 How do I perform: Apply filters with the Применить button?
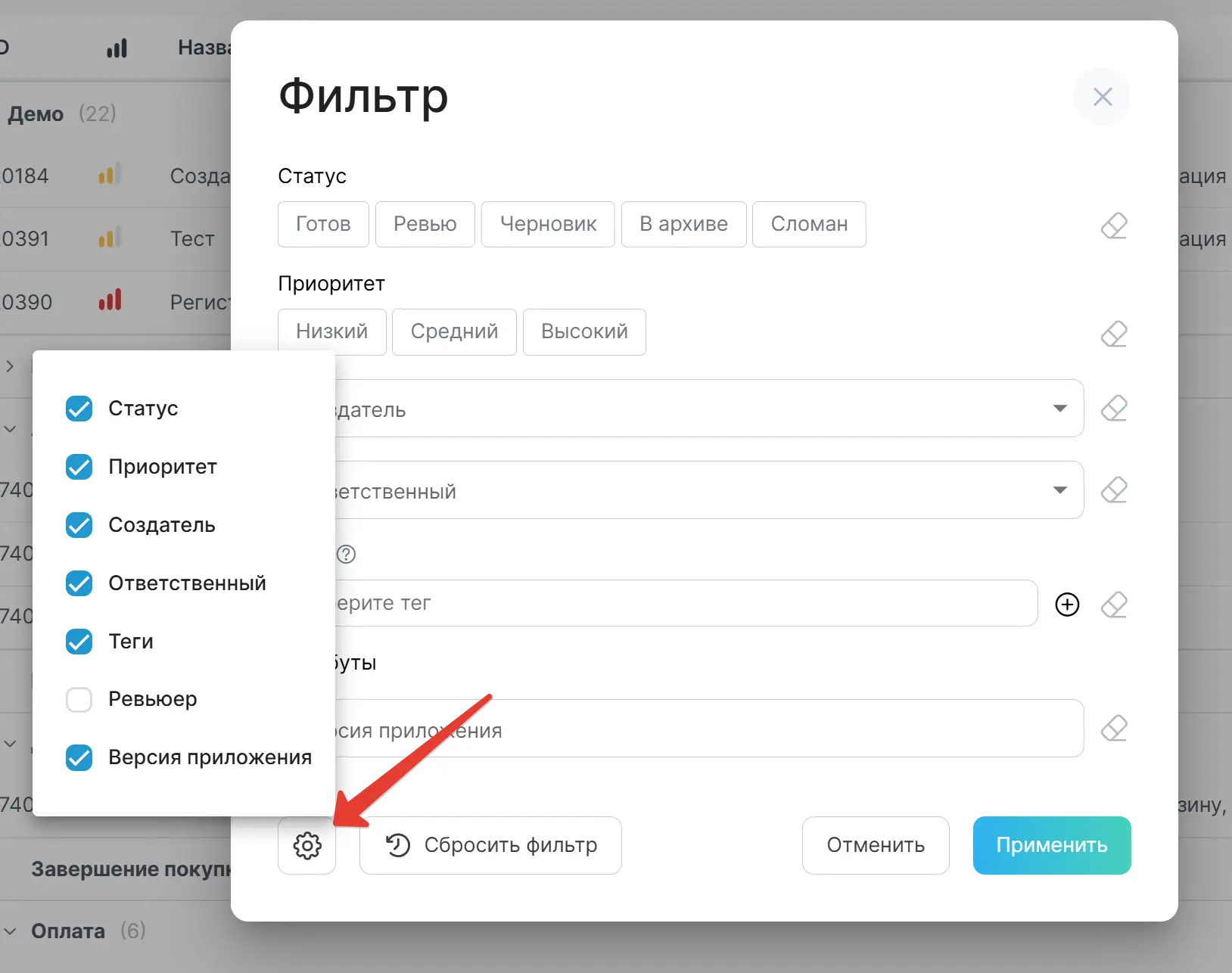click(1051, 845)
